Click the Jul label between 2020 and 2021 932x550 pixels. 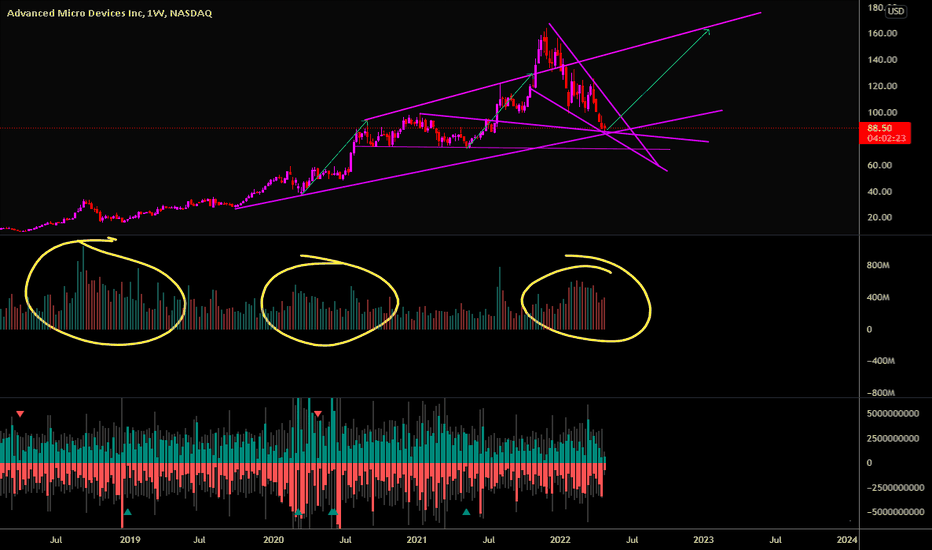point(345,540)
